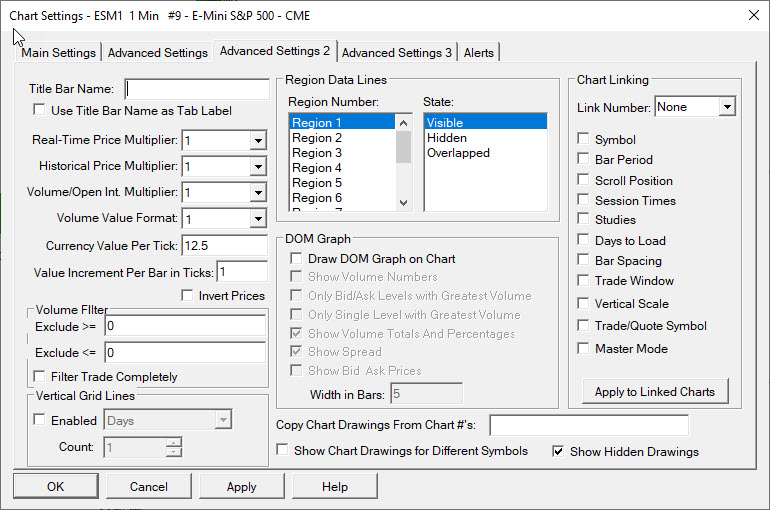Select Region 3 in the Region Number list
This screenshot has height=510, width=770.
(318, 153)
